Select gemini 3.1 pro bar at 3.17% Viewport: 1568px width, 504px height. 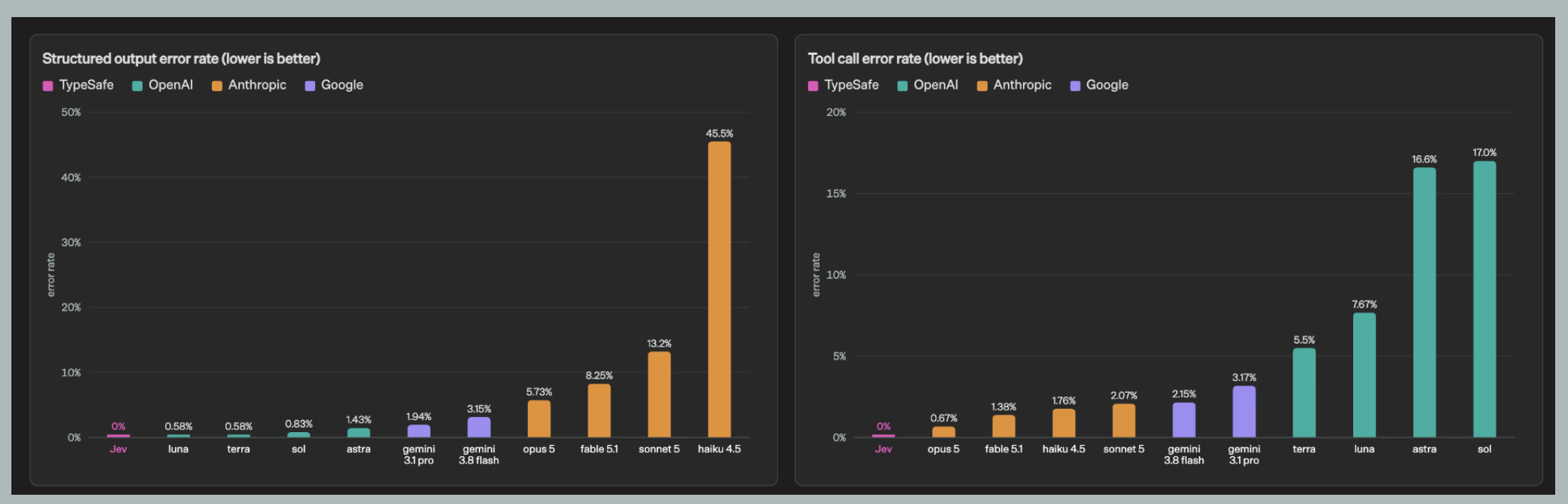pyautogui.click(x=1244, y=411)
